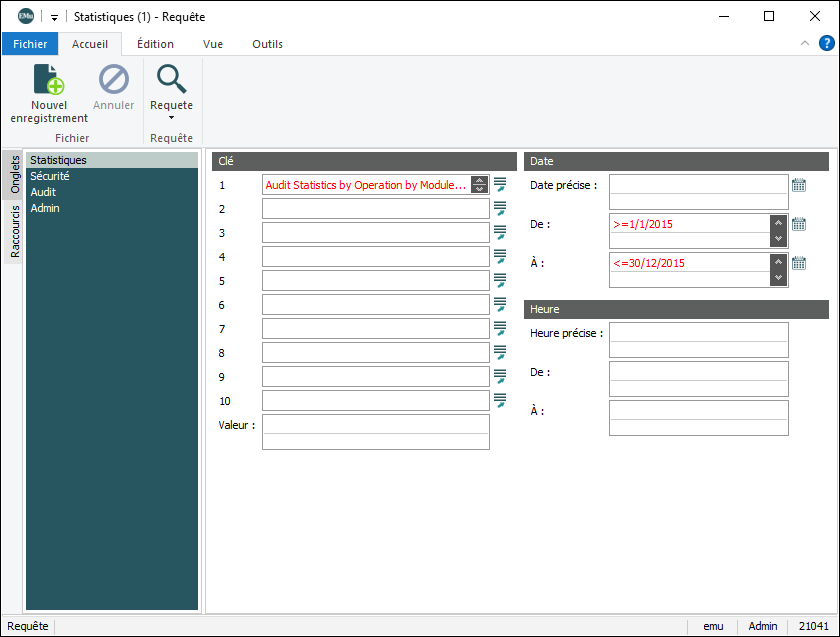Open calendar picker beside À date field

(798, 263)
